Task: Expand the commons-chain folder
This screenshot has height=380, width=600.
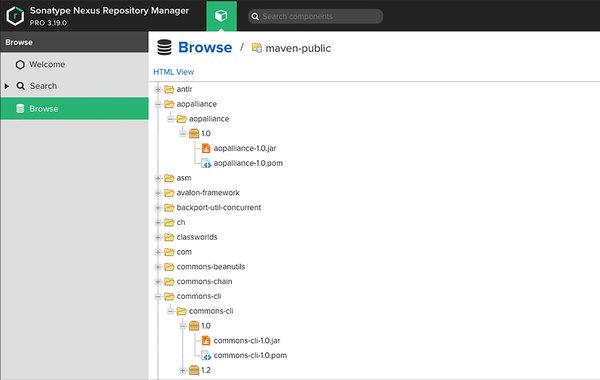Action: tap(158, 282)
